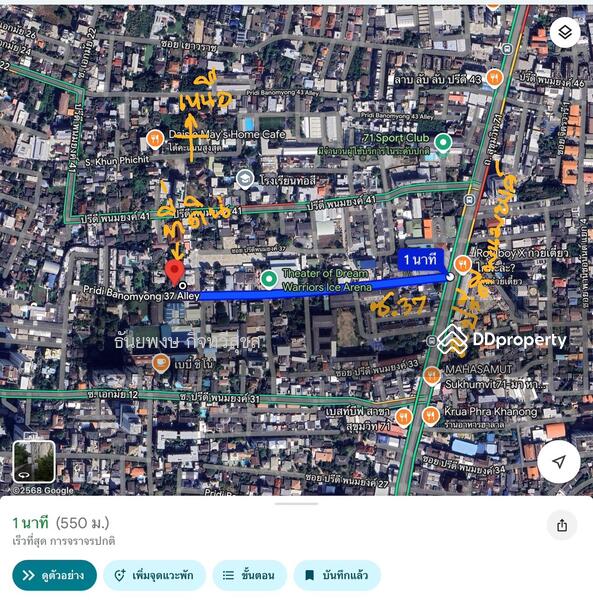Screen dimensions: 593x600
Task: Select the red destination pin
Action: [174, 272]
